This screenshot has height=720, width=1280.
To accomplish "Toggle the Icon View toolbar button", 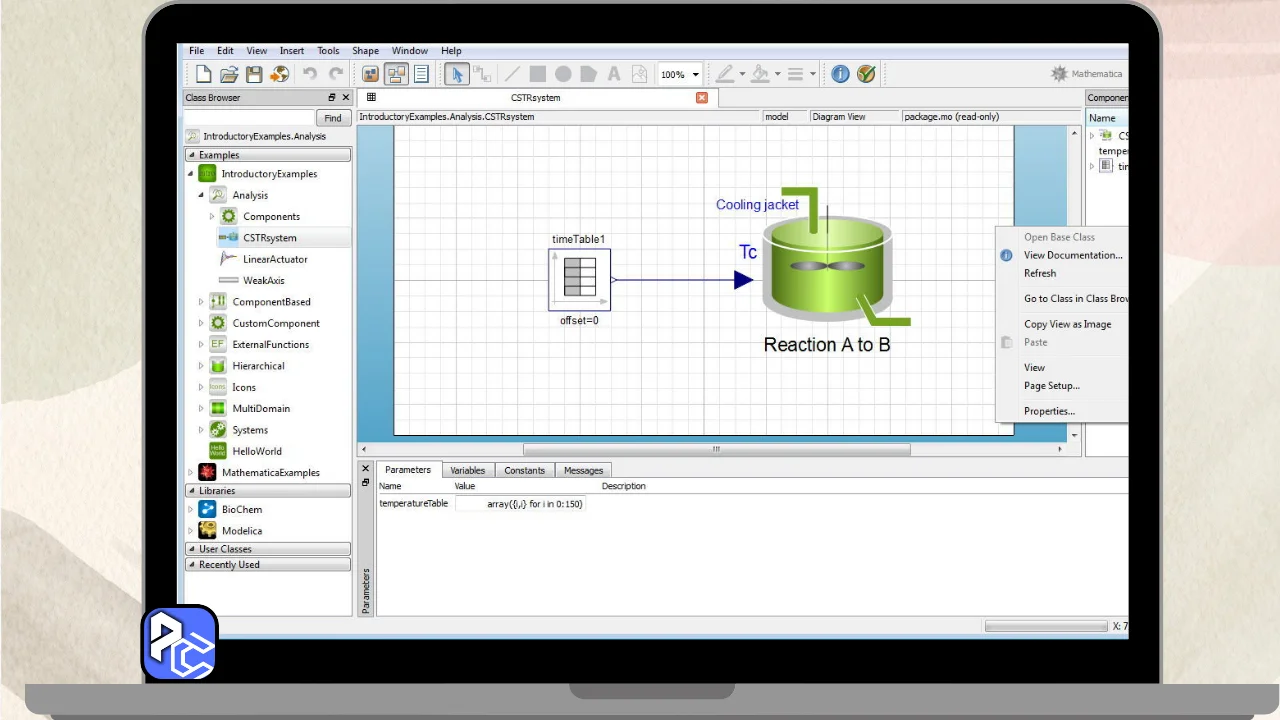I will (x=370, y=74).
